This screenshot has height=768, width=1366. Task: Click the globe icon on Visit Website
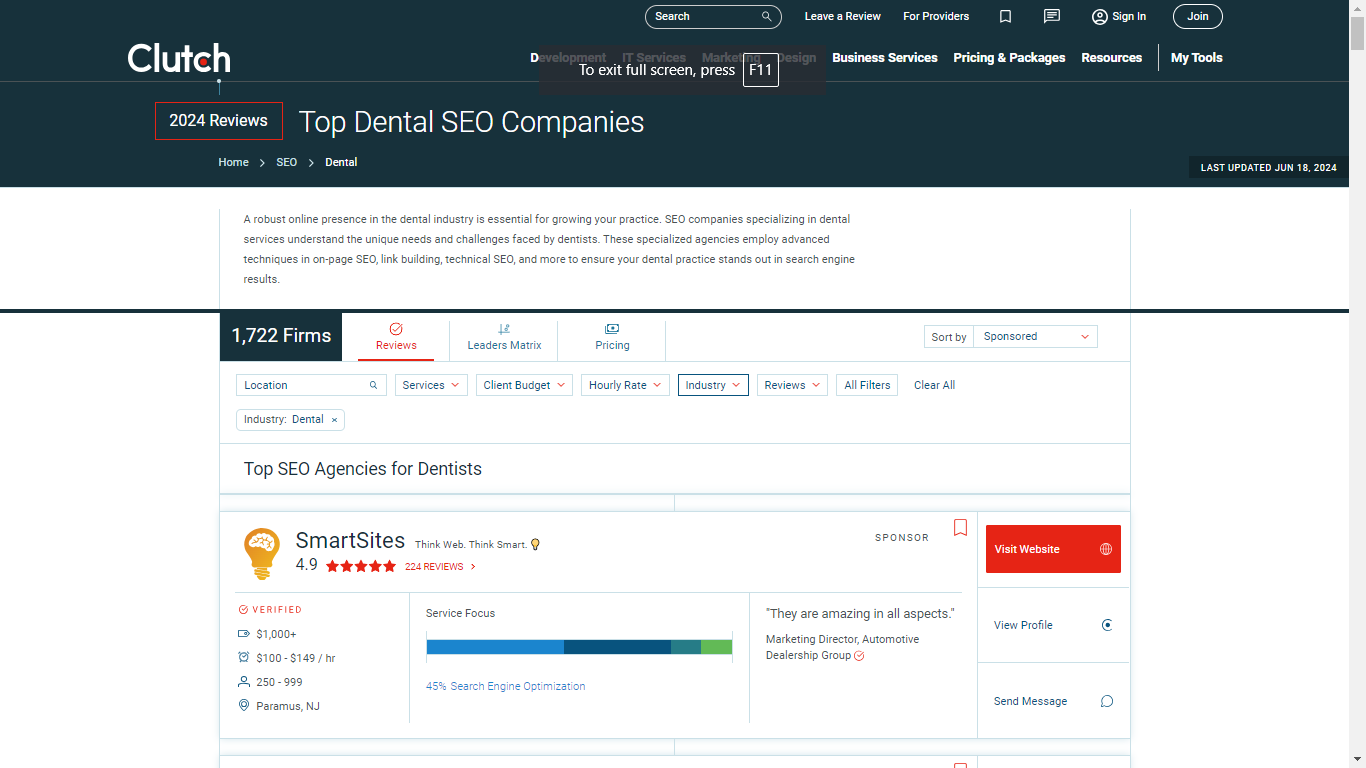point(1106,549)
